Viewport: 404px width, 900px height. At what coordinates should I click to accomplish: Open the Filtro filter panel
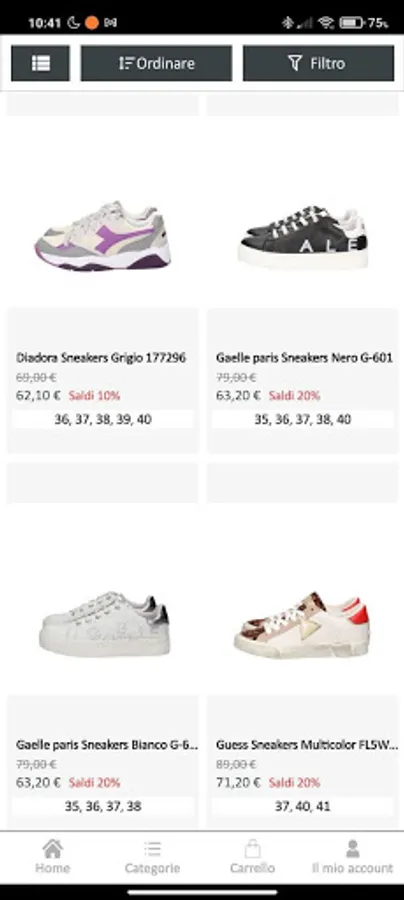coord(318,63)
